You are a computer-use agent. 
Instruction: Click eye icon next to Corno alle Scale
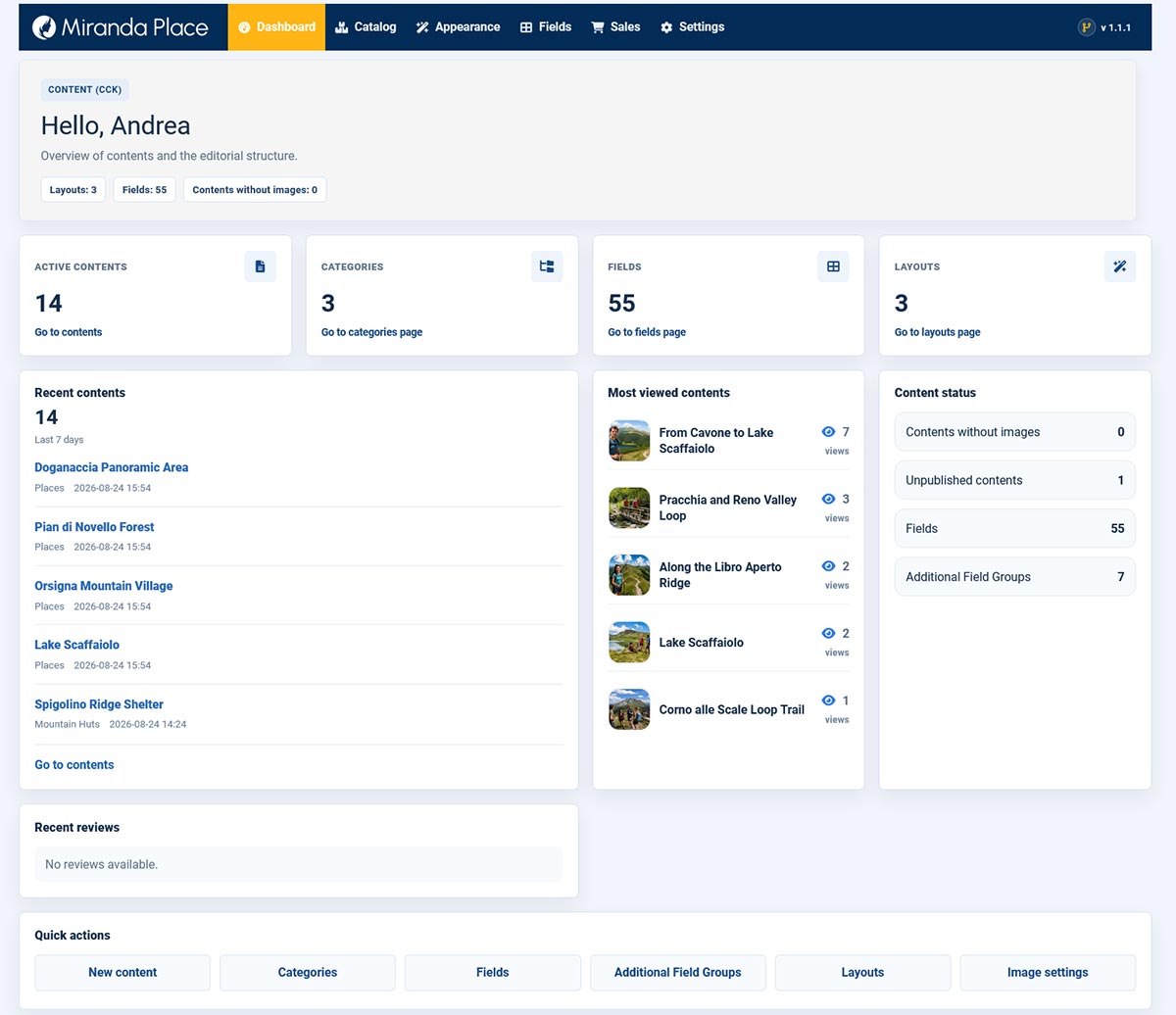[829, 701]
